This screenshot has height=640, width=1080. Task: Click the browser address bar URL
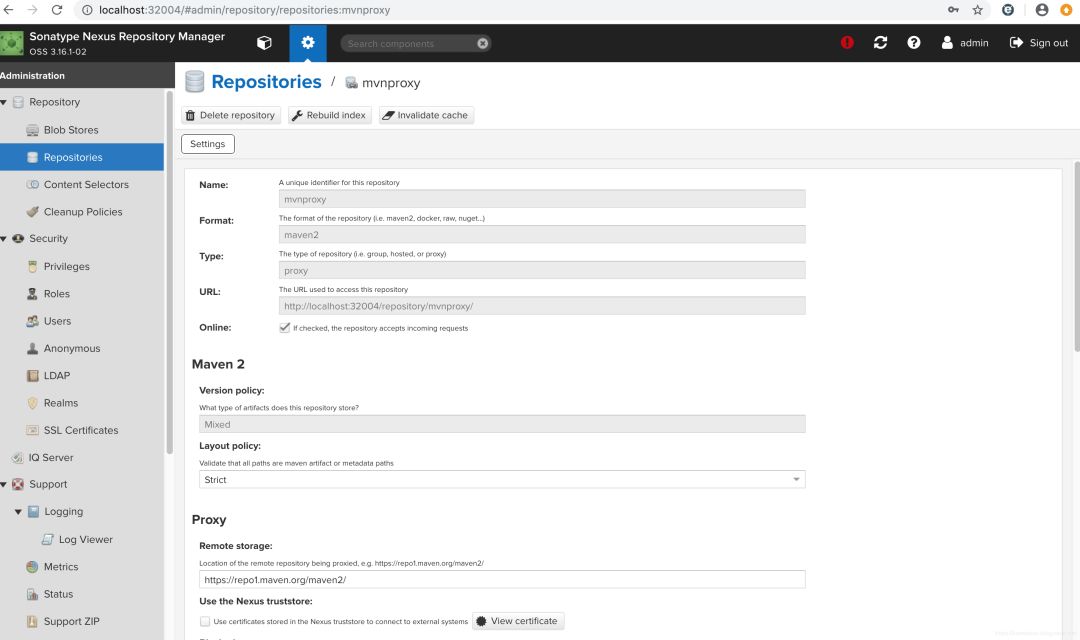click(244, 10)
